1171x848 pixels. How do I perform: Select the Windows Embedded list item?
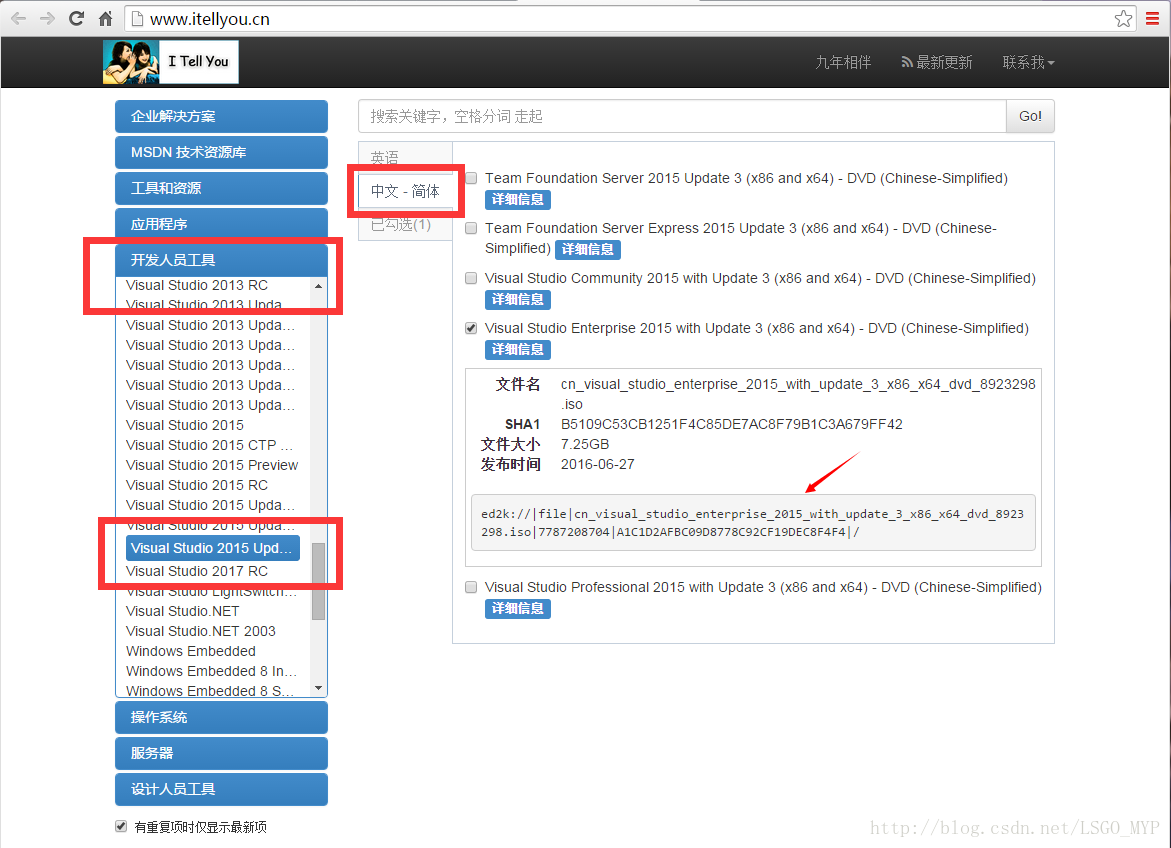pos(191,652)
